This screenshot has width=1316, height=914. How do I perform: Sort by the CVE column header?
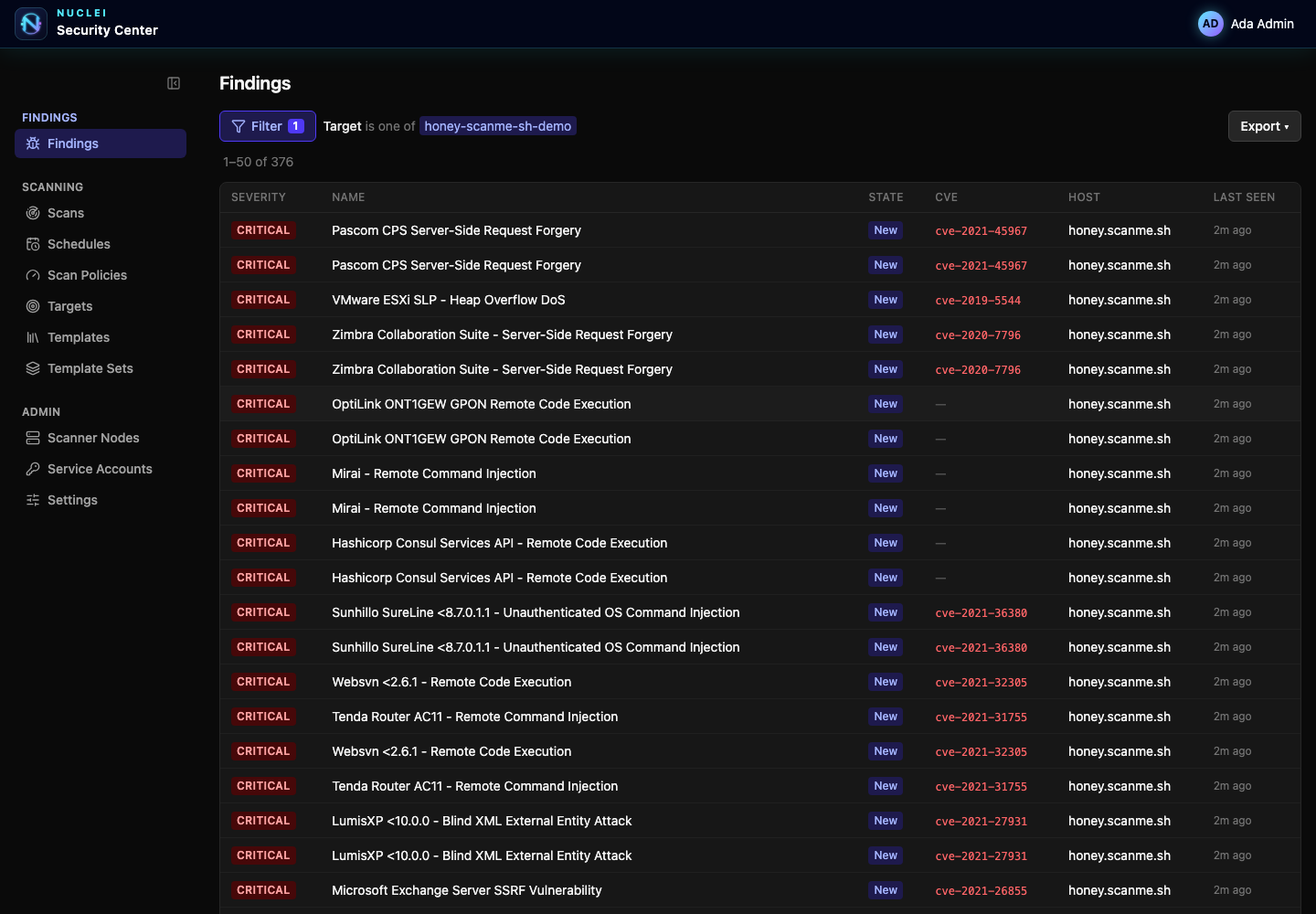(947, 197)
